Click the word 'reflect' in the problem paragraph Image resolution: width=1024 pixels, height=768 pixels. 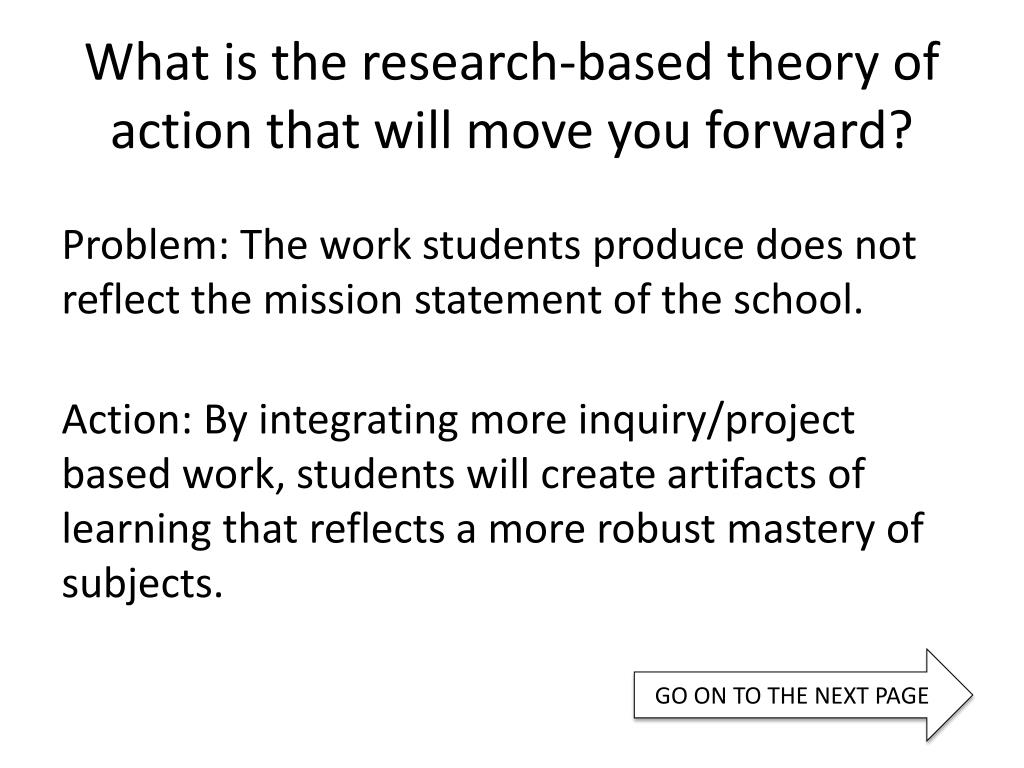(121, 300)
